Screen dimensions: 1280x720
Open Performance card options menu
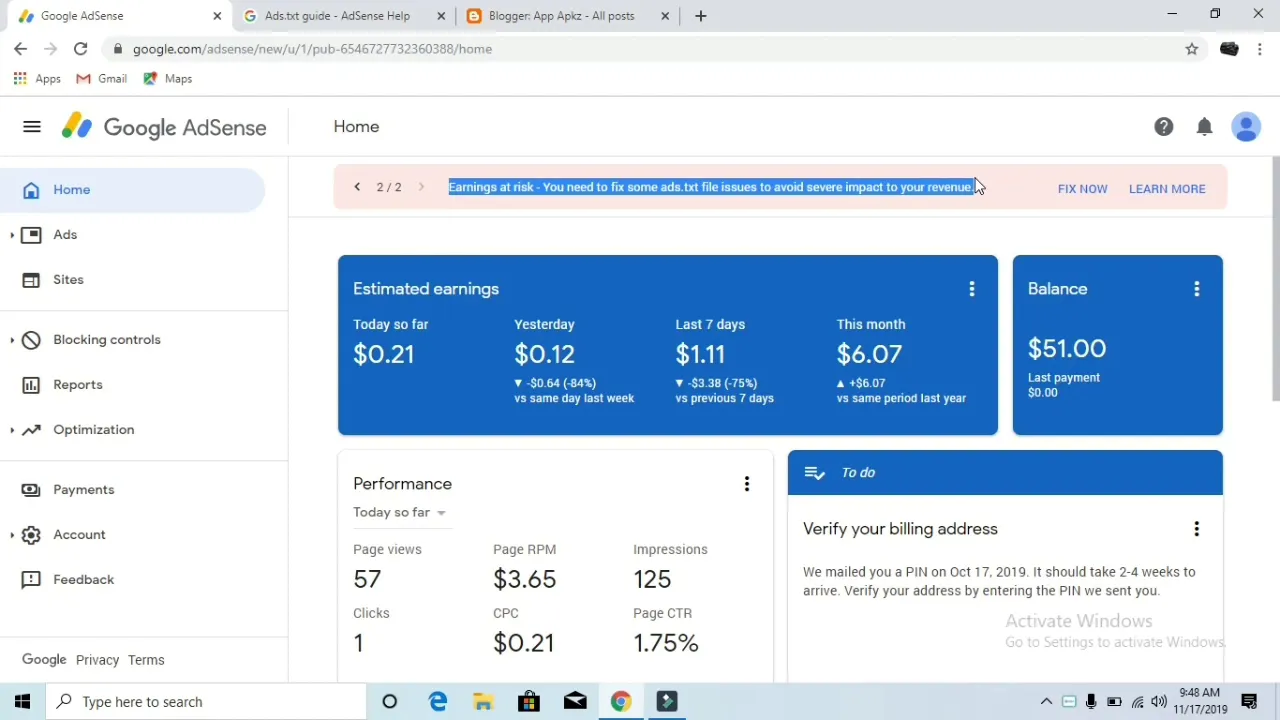point(746,484)
